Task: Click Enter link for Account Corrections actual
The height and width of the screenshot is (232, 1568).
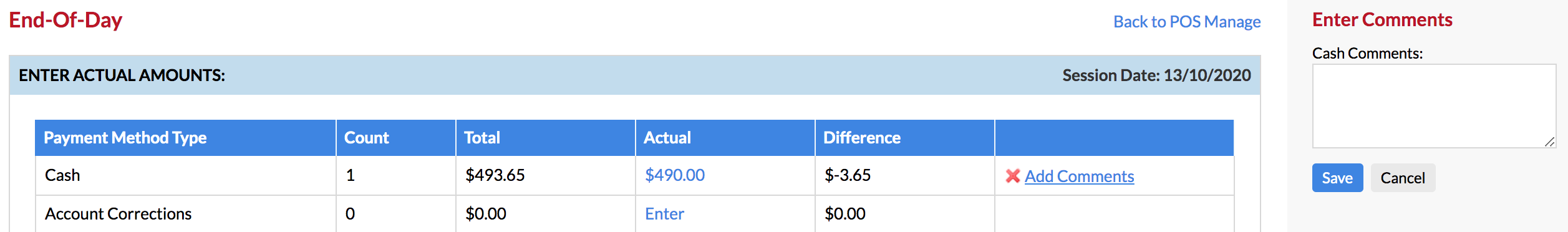Action: (x=664, y=214)
